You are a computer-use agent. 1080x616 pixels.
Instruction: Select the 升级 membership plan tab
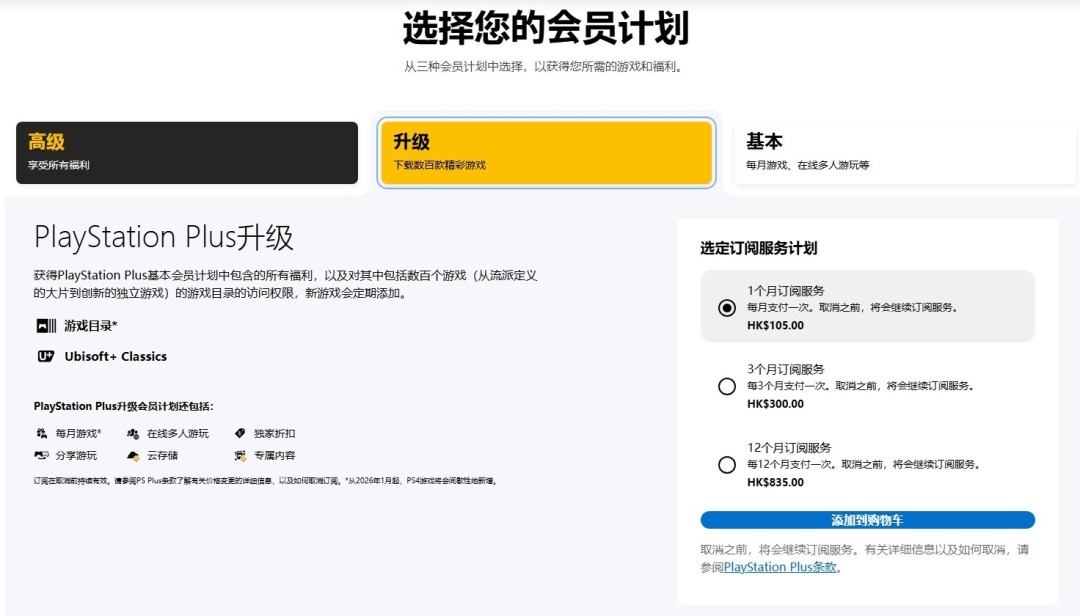coord(546,152)
